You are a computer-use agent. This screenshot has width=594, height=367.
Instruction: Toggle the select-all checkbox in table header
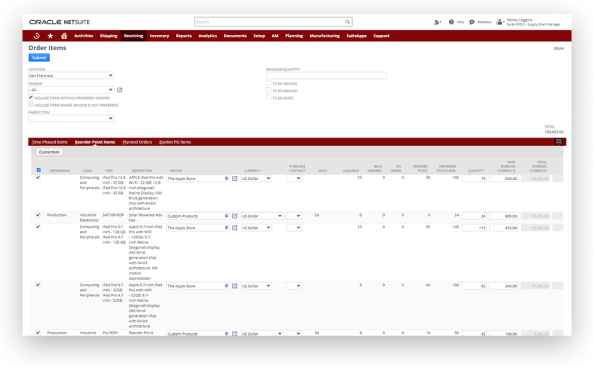tap(38, 170)
